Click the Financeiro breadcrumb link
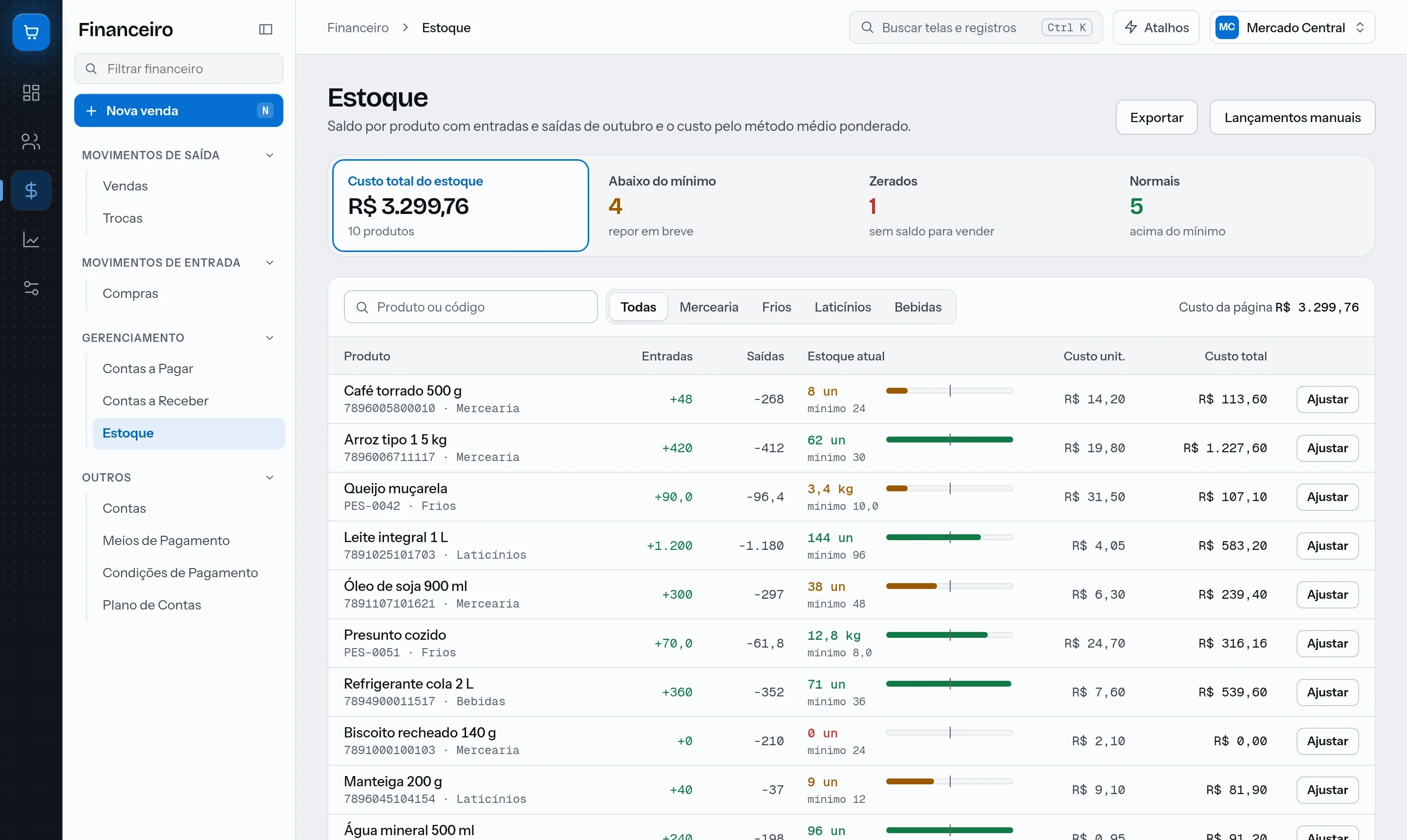 tap(358, 27)
